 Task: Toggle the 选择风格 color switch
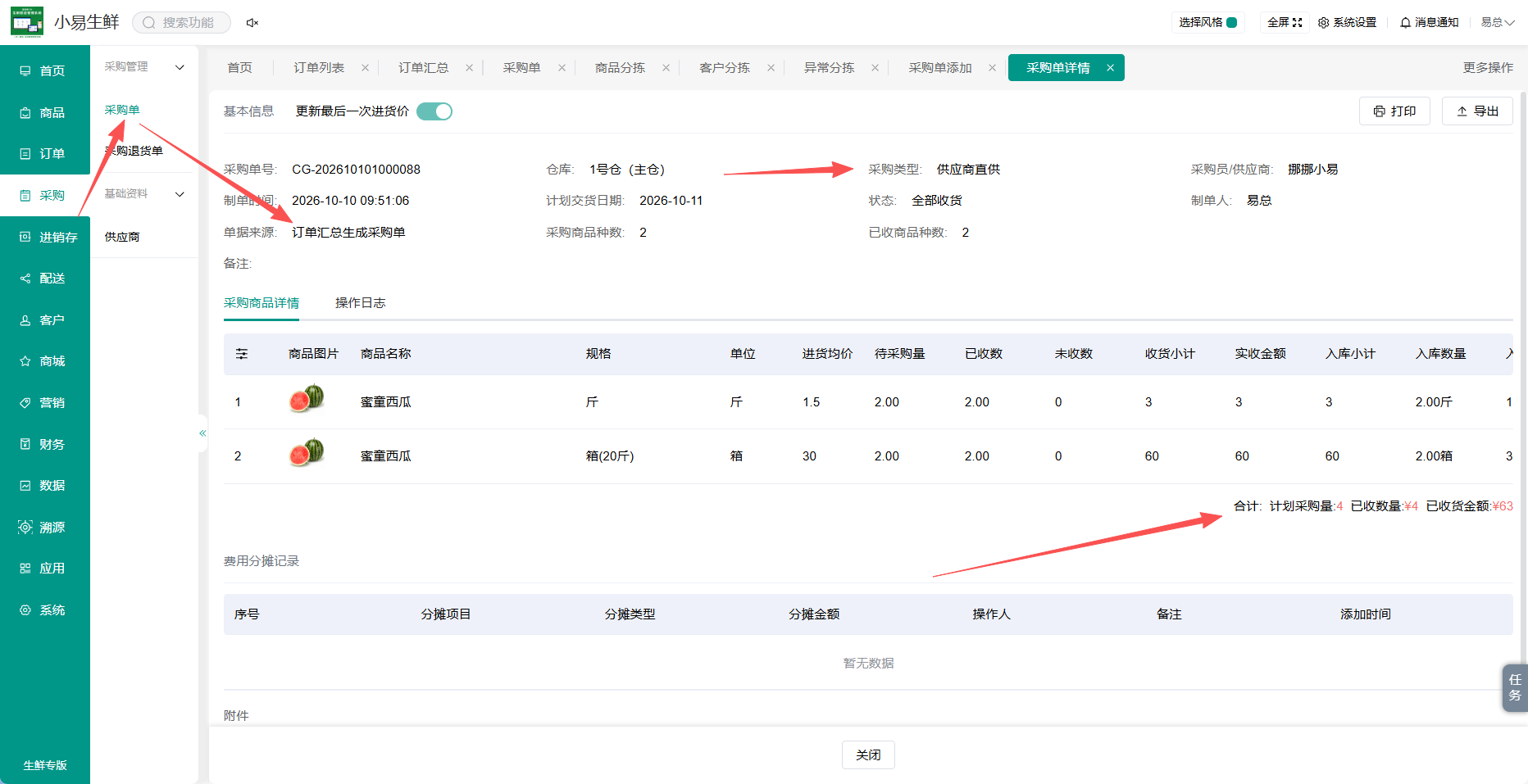point(1231,22)
